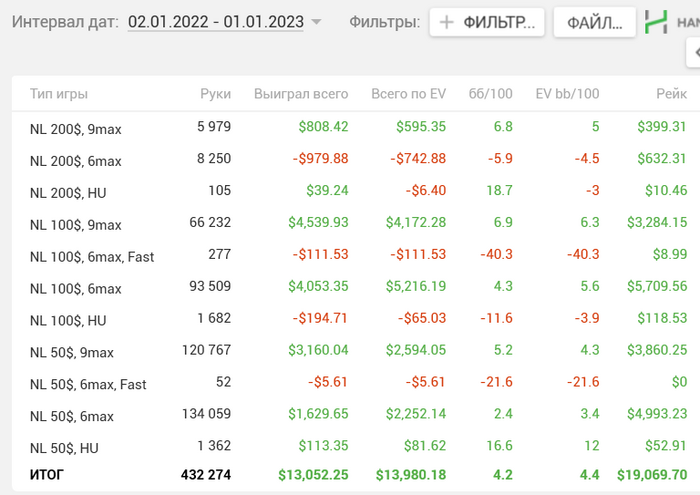Sort by Выиграл всего column header
This screenshot has height=495, width=700.
click(301, 94)
